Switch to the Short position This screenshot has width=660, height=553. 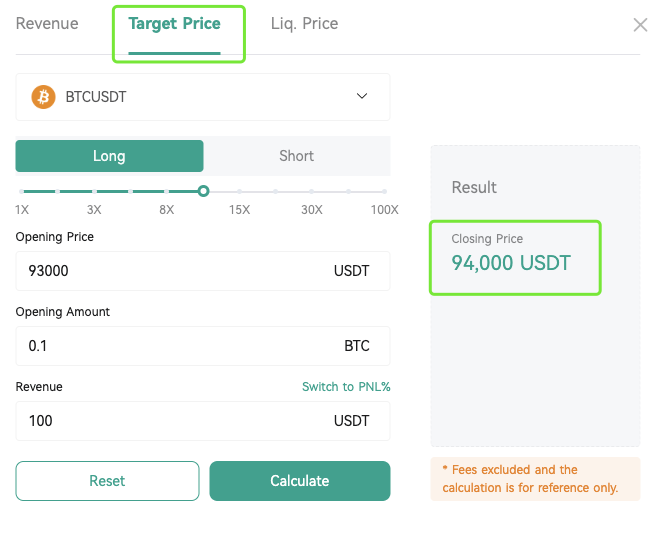(x=296, y=156)
